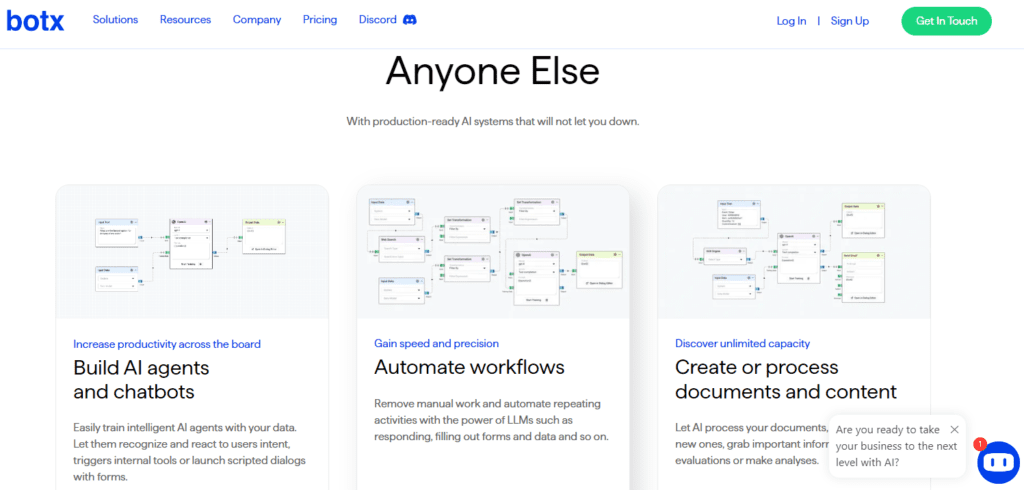This screenshot has height=490, width=1024.
Task: Click 'Gain speed and precision' subtitle
Action: (436, 343)
